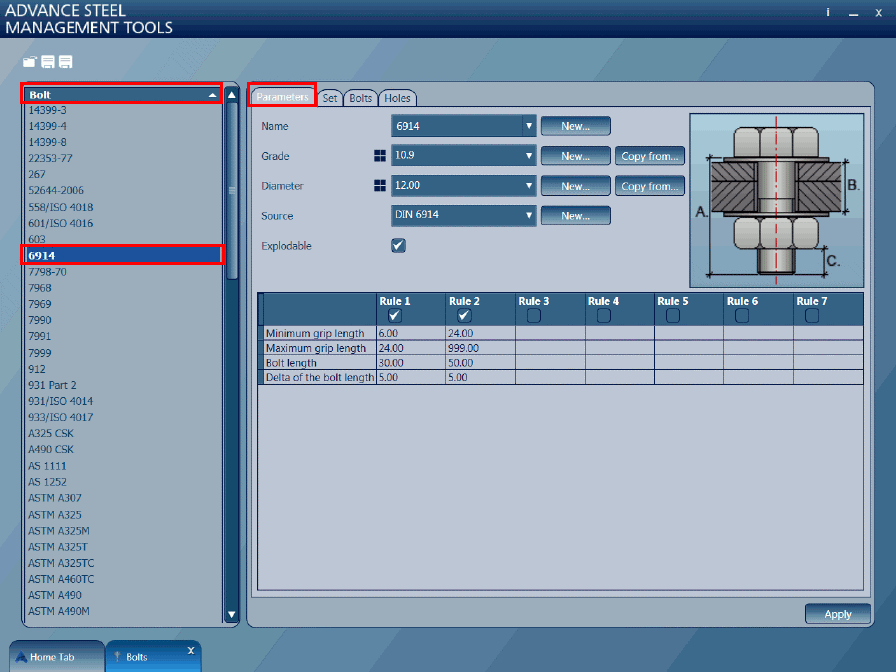The width and height of the screenshot is (896, 672).
Task: Enable the Rule 5 checkbox
Action: click(x=673, y=315)
